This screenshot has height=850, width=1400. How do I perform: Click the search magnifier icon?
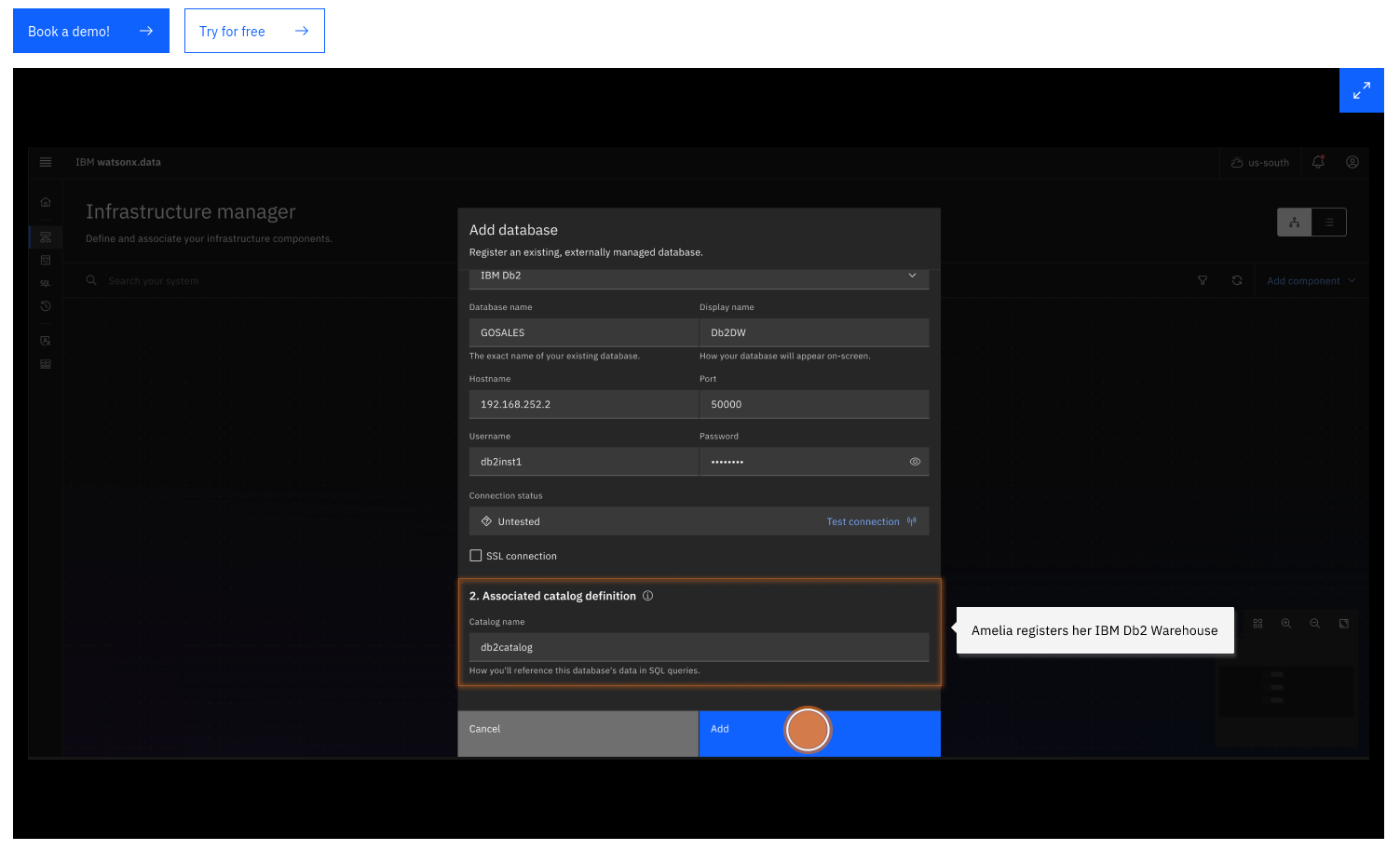91,280
